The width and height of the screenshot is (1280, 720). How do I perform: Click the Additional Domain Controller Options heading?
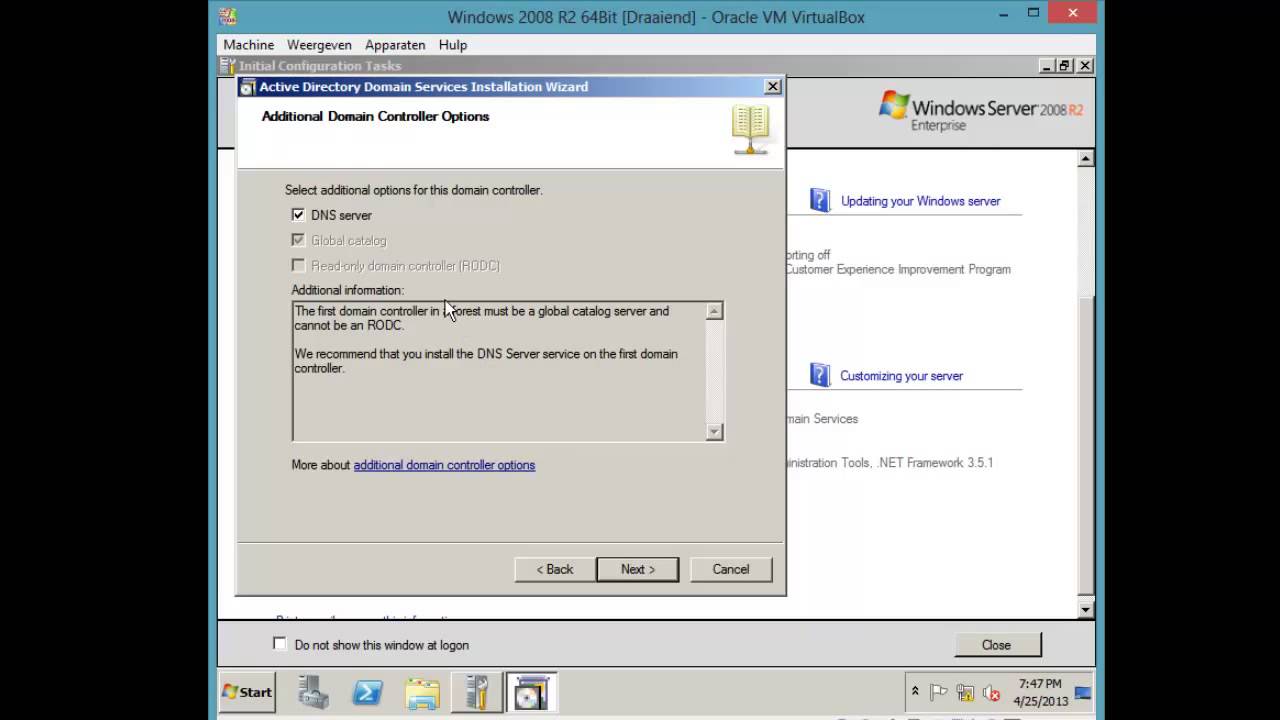pos(375,116)
